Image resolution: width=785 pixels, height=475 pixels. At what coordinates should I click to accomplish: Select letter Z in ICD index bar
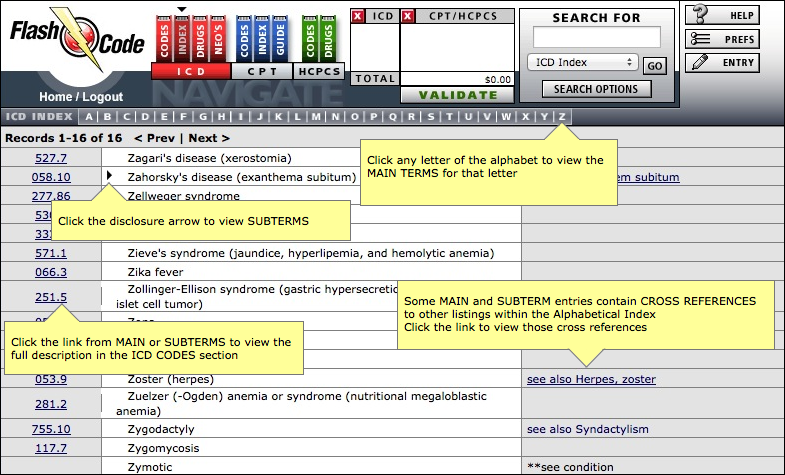(x=562, y=117)
